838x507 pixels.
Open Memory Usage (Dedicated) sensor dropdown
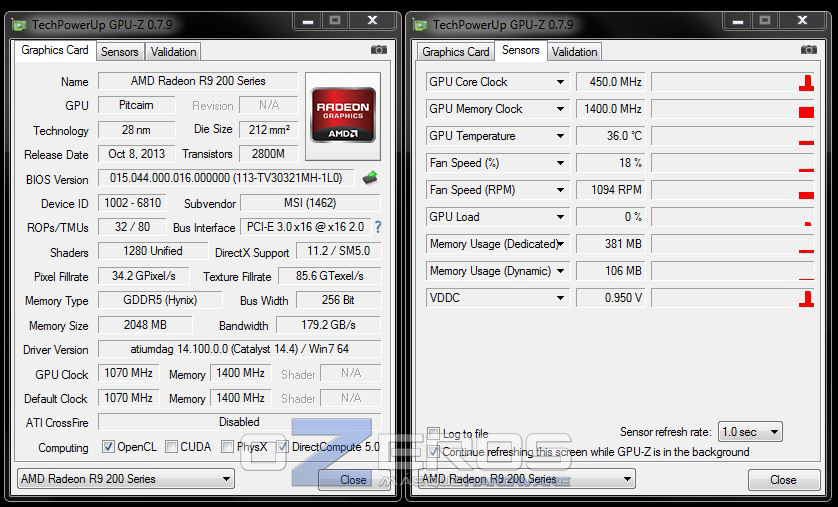560,244
